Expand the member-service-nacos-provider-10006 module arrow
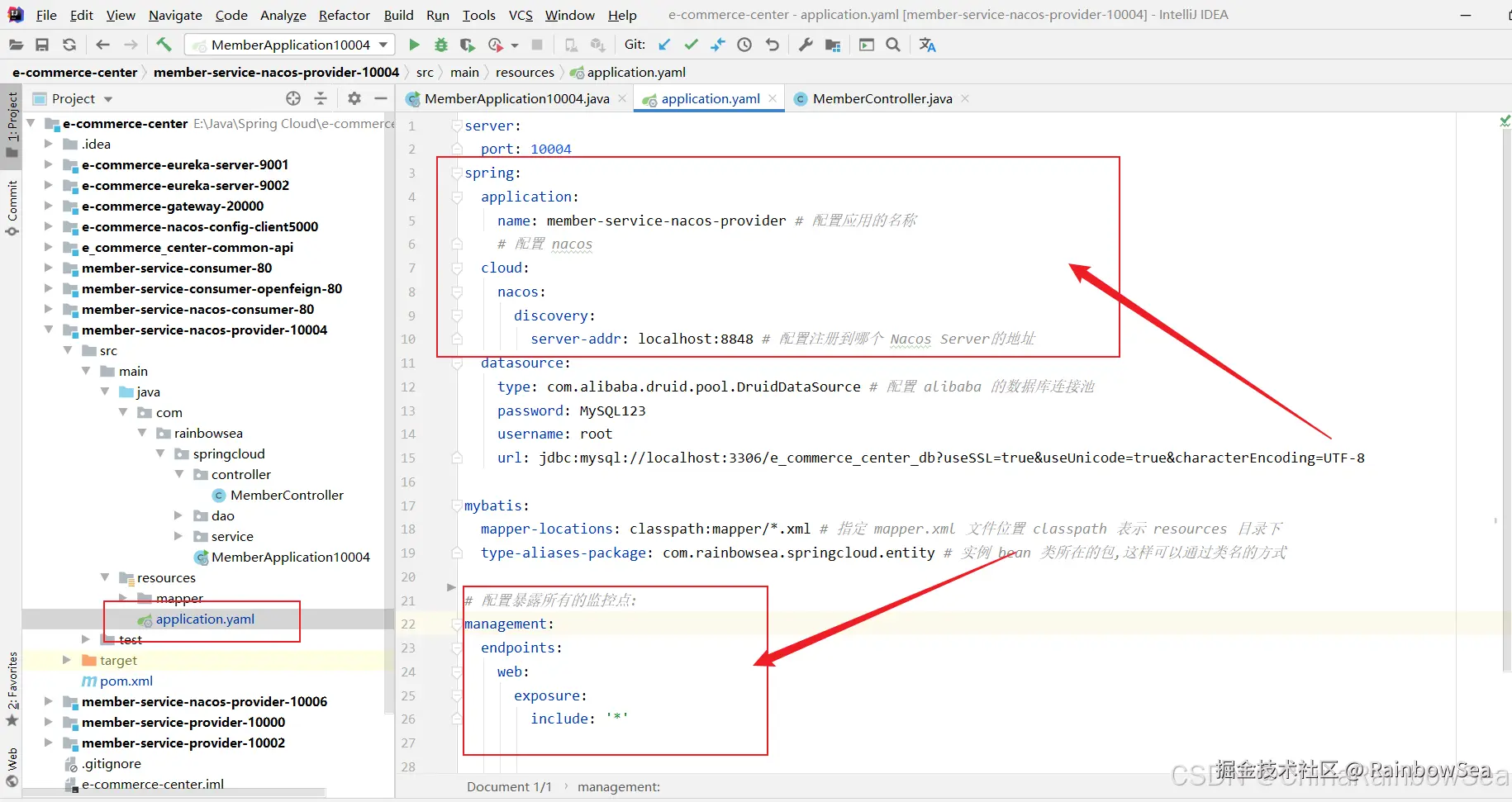The width and height of the screenshot is (1512, 802). coord(49,701)
